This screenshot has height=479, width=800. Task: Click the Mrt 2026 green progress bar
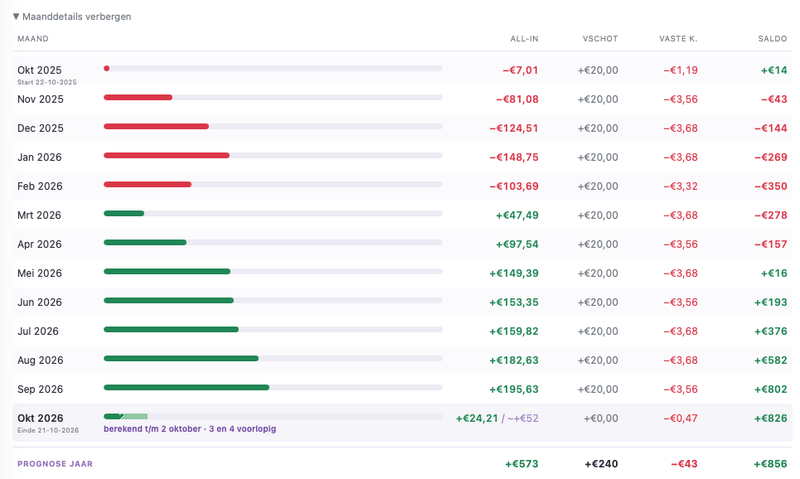123,214
